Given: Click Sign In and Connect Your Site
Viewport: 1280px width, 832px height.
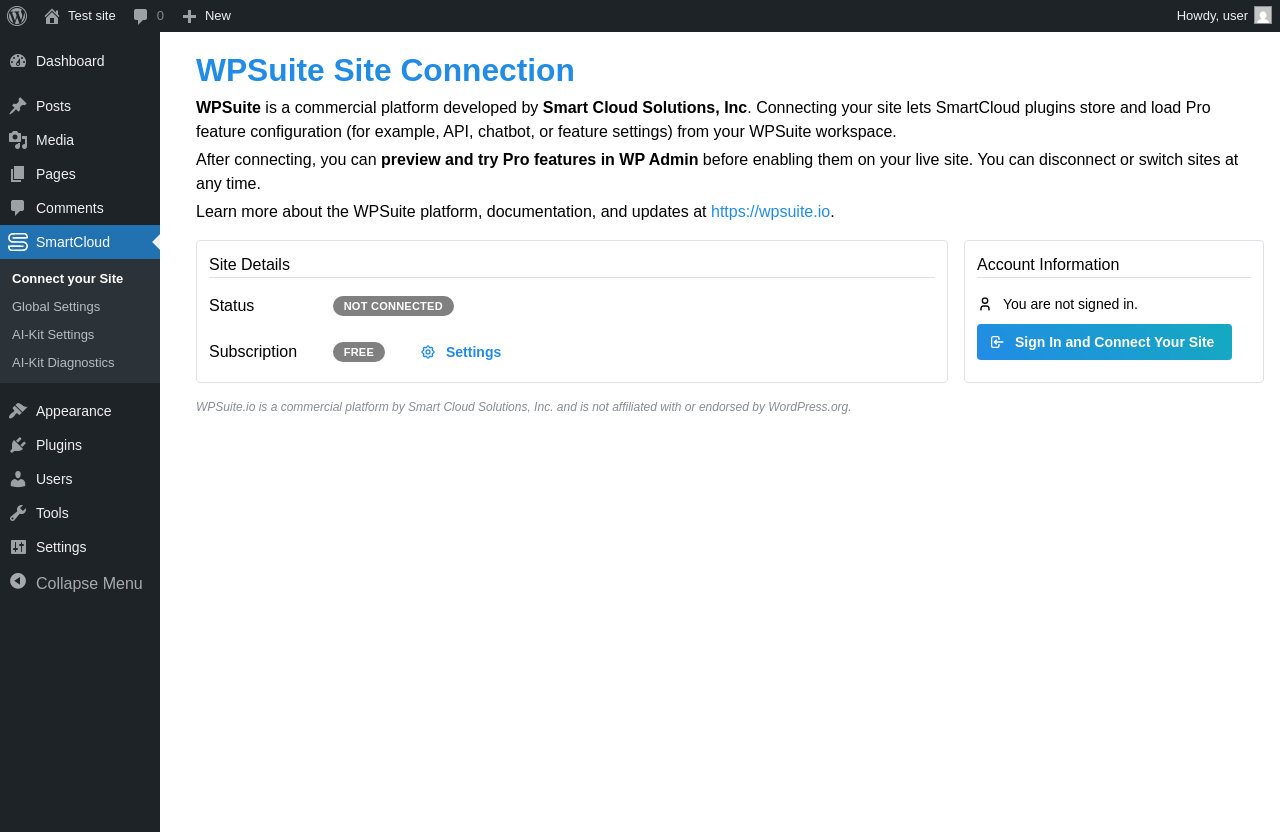Looking at the screenshot, I should tap(1104, 342).
